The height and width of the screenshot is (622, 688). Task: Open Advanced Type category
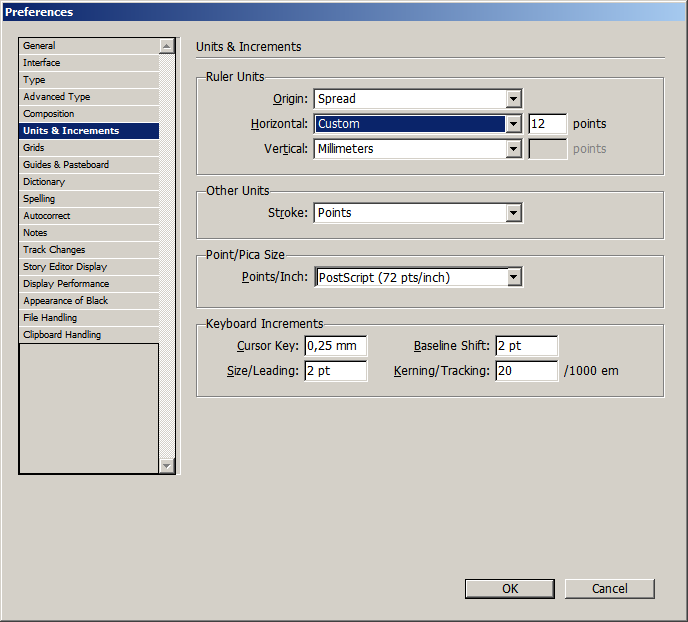click(x=89, y=97)
